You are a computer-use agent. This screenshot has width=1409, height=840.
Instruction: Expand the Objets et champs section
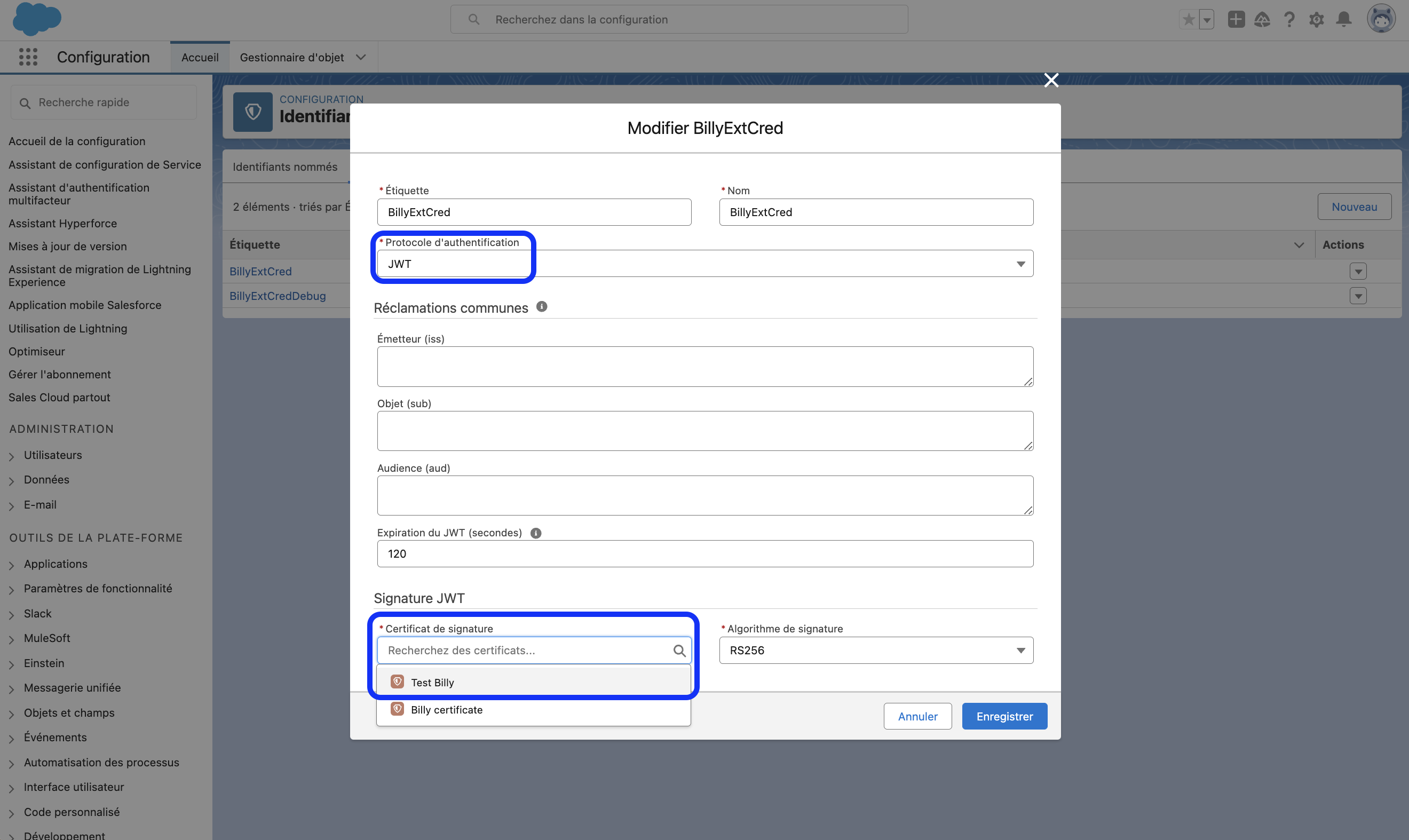click(x=11, y=714)
